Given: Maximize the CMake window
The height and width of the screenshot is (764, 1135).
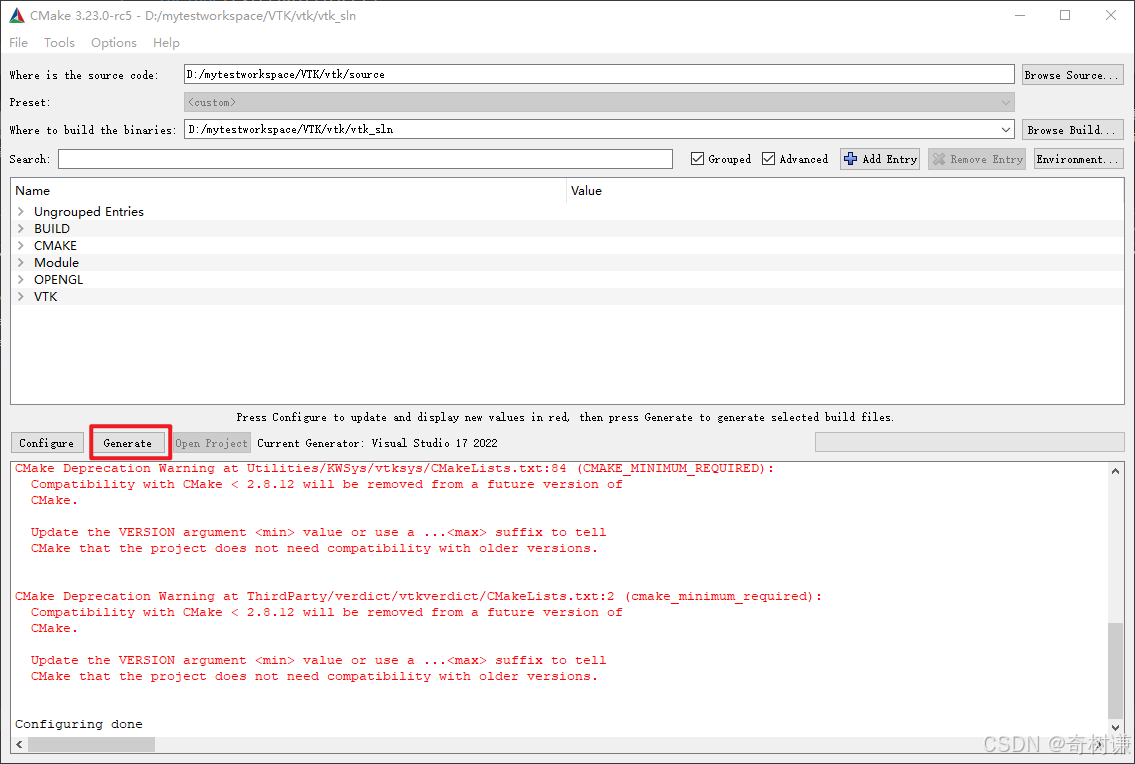Looking at the screenshot, I should pyautogui.click(x=1065, y=15).
